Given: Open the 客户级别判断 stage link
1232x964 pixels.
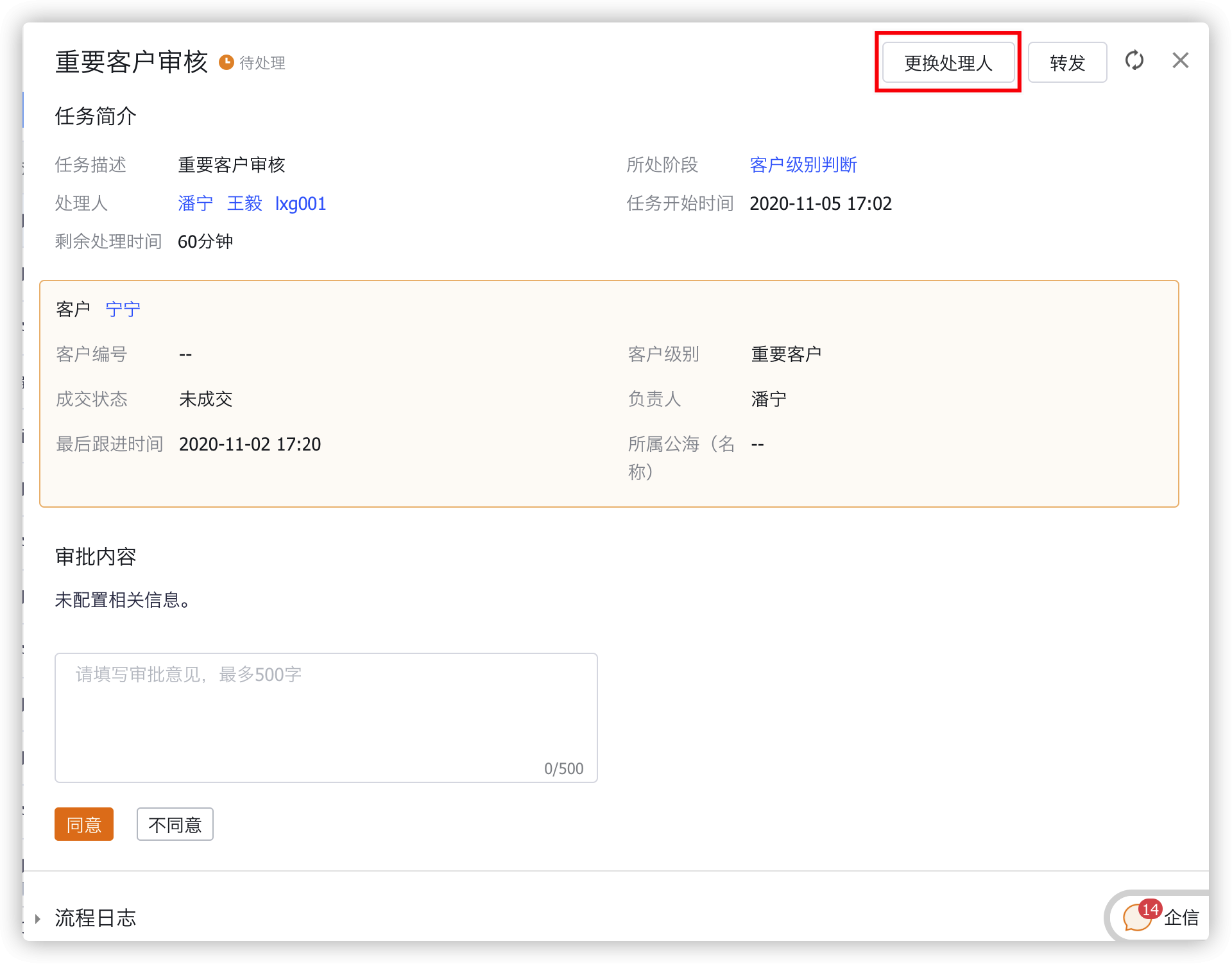Looking at the screenshot, I should 803,165.
